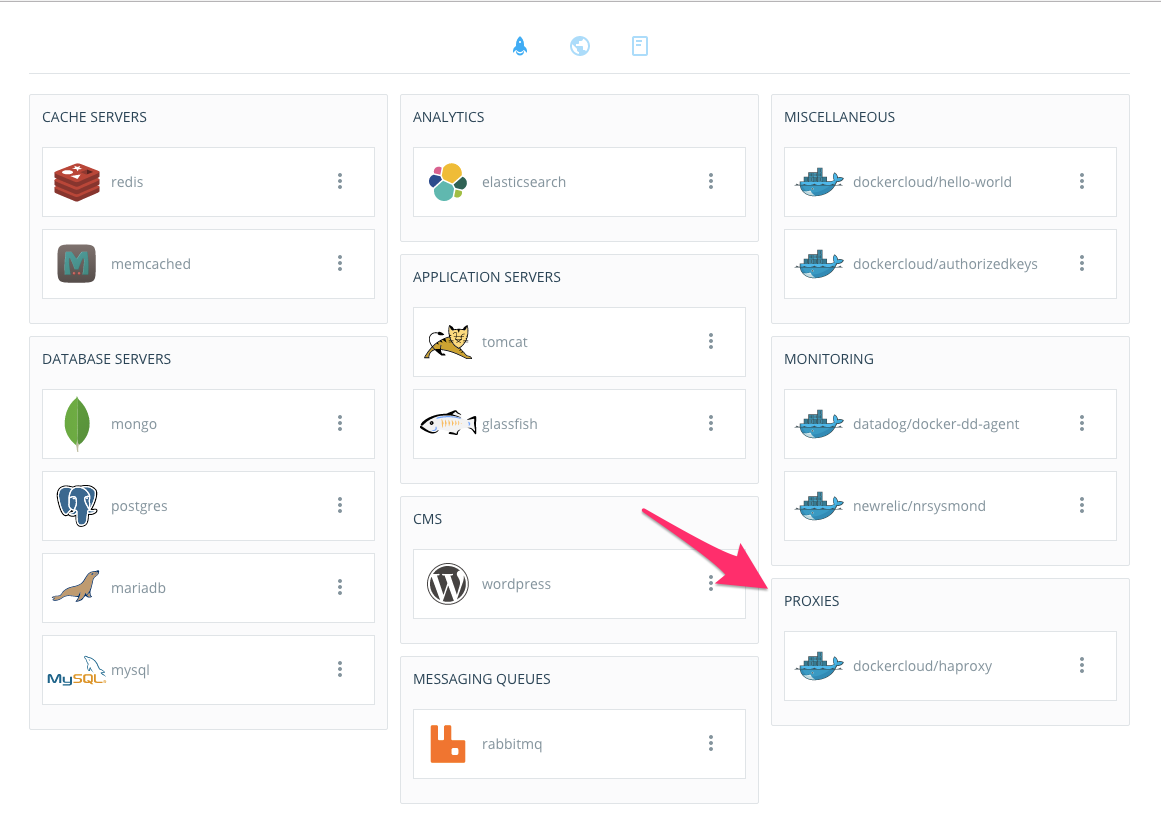
Task: Open the datadog/docker-dd-agent options menu
Action: click(x=1082, y=423)
